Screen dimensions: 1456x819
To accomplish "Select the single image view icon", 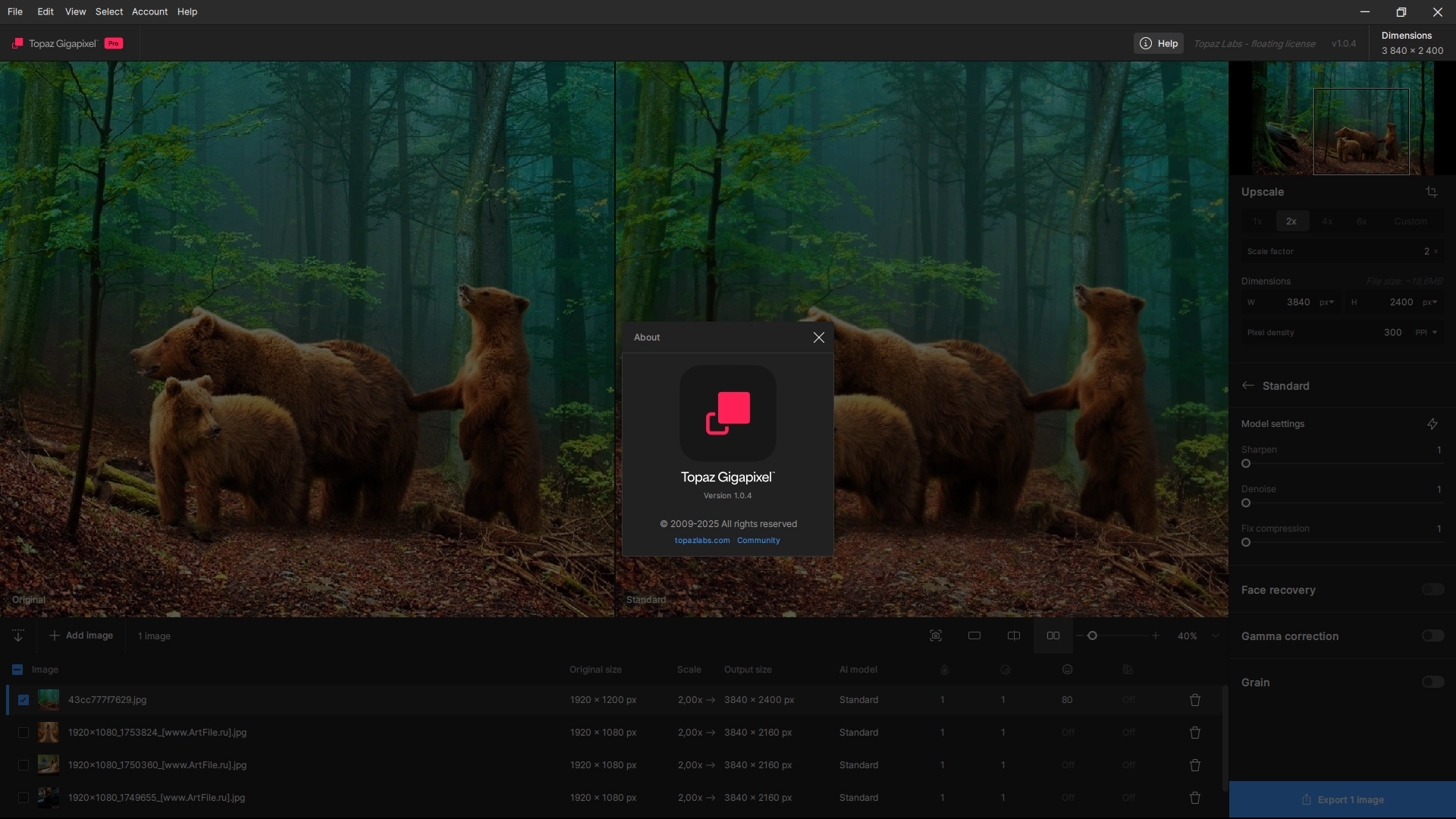I will point(974,636).
